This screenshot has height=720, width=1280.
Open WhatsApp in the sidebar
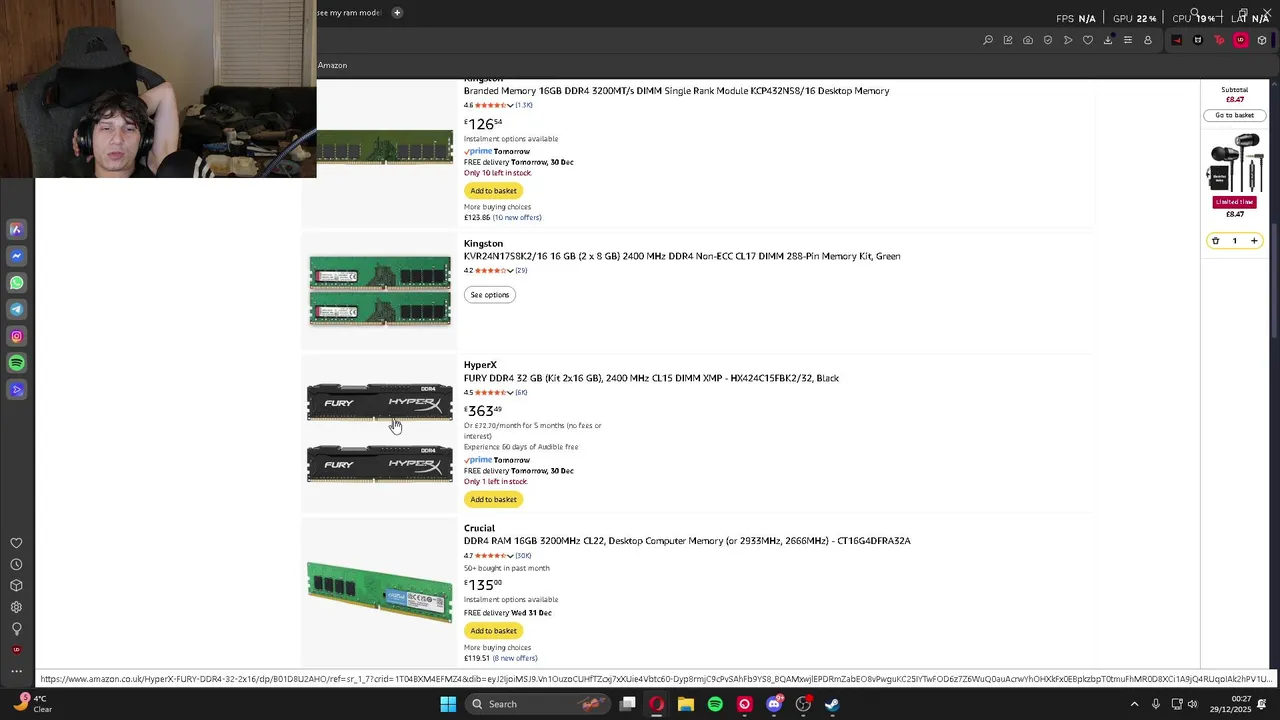tap(16, 283)
